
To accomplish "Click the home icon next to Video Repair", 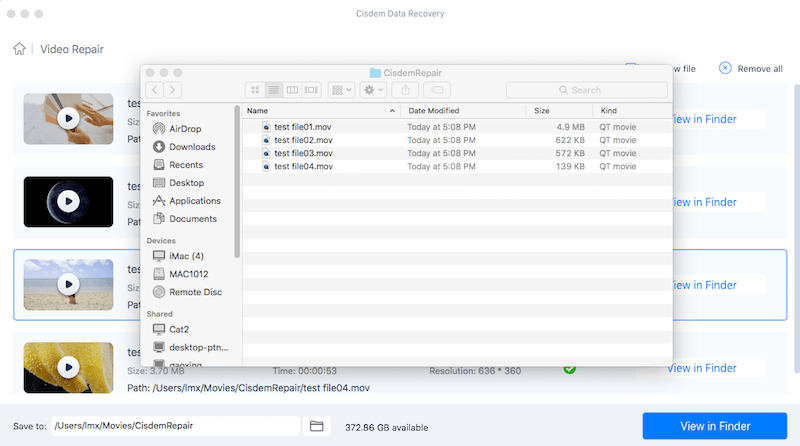I will point(19,49).
